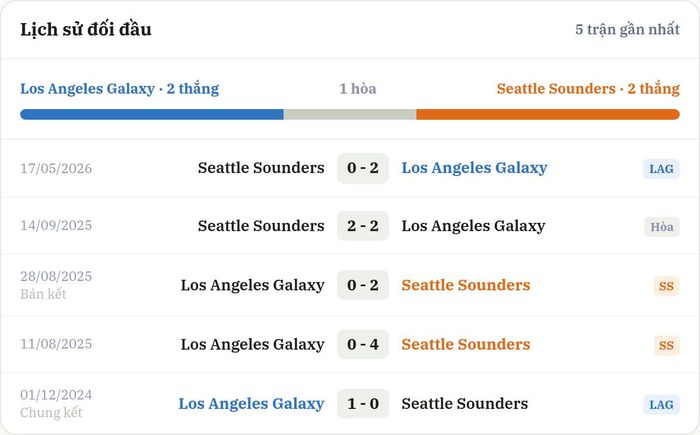This screenshot has width=700, height=435.
Task: Click orange Seattle Sounders wins bar segment
Action: [548, 114]
